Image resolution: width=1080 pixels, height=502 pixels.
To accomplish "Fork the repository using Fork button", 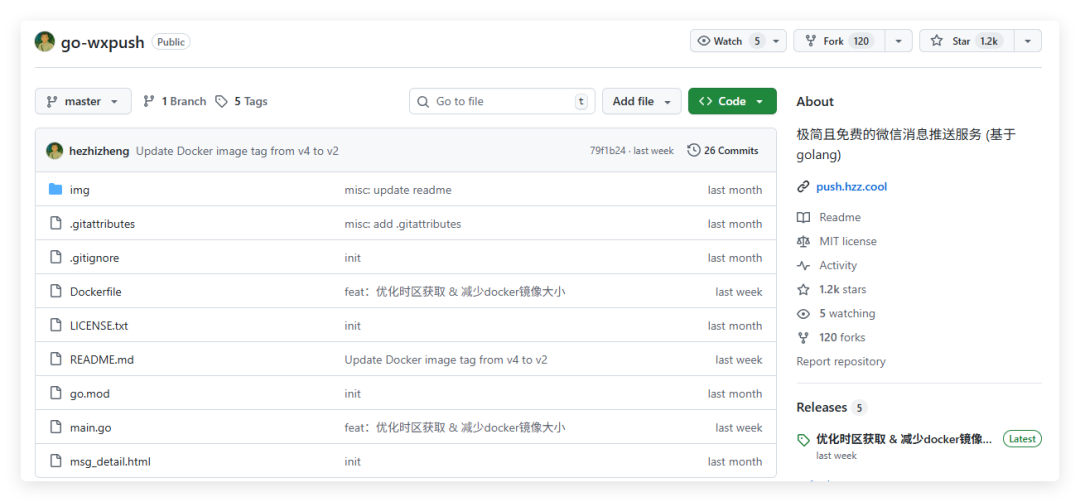I will [x=840, y=41].
